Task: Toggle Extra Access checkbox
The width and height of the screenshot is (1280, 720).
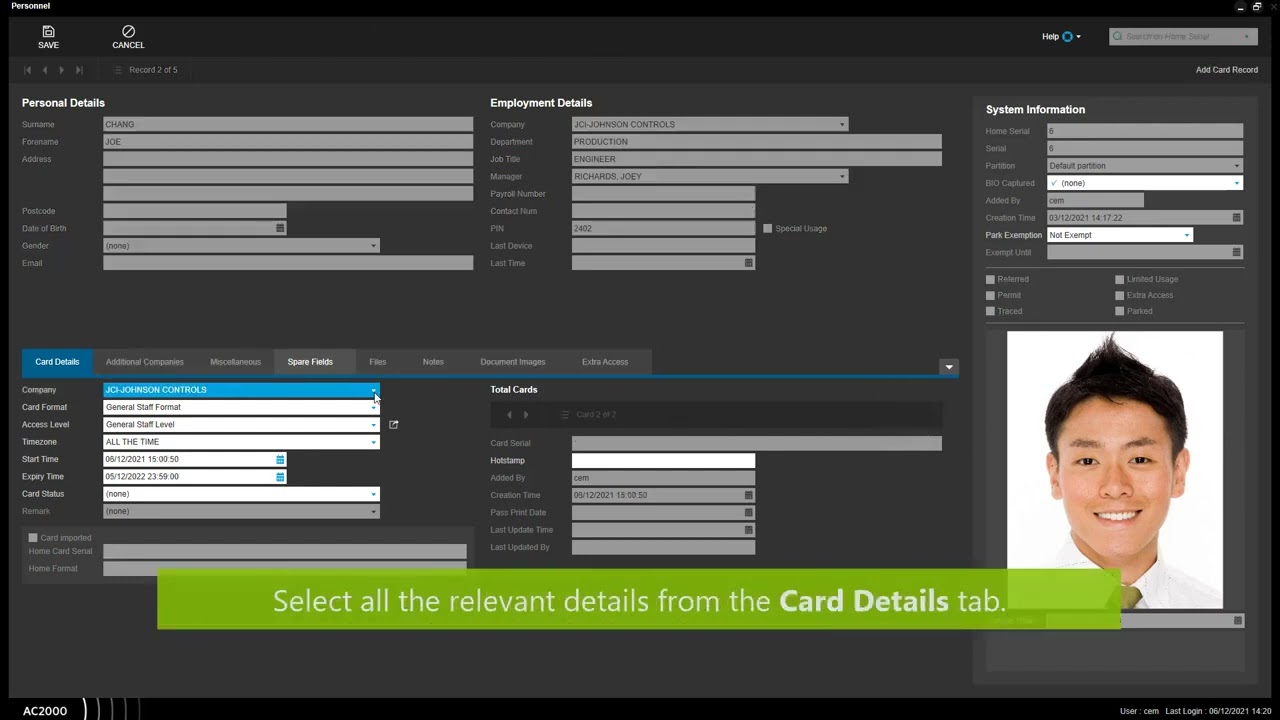Action: pyautogui.click(x=1119, y=296)
